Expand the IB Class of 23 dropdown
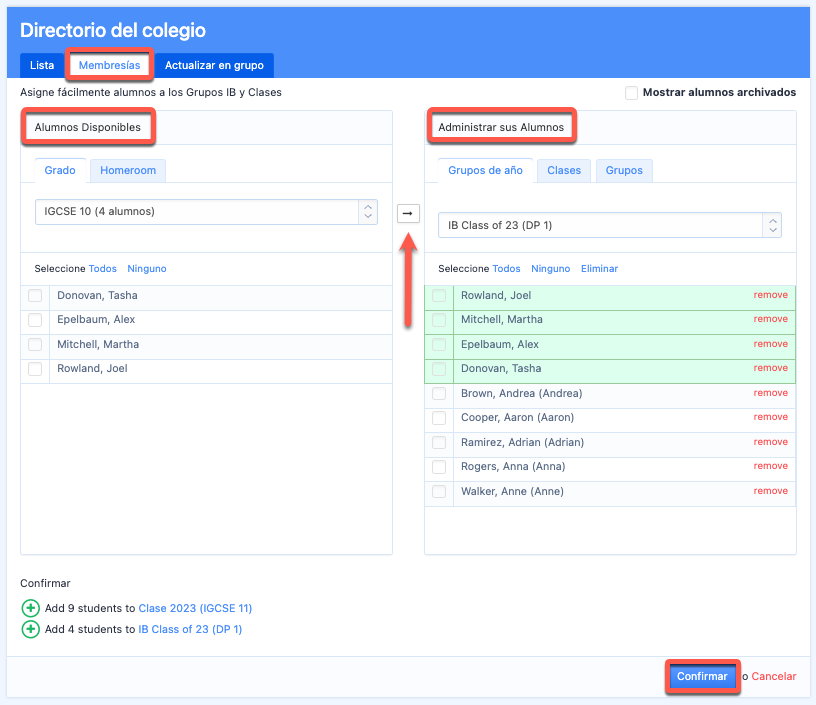This screenshot has height=705, width=816. pyautogui.click(x=609, y=225)
